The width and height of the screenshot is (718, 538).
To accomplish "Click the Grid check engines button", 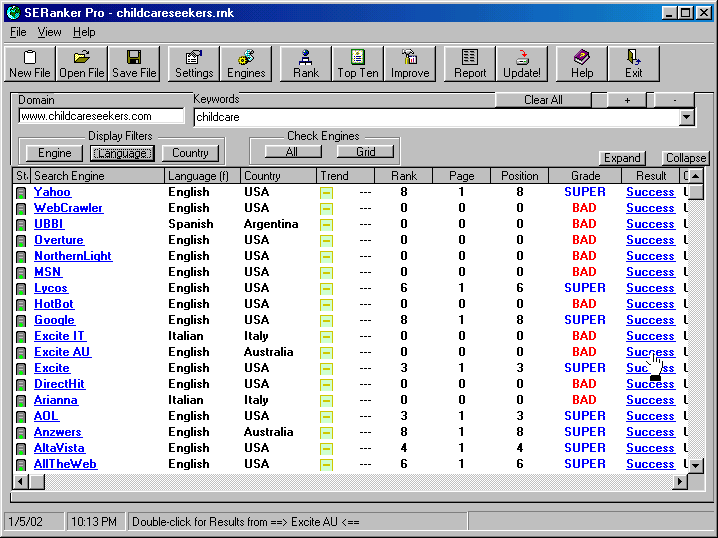I will coord(365,152).
